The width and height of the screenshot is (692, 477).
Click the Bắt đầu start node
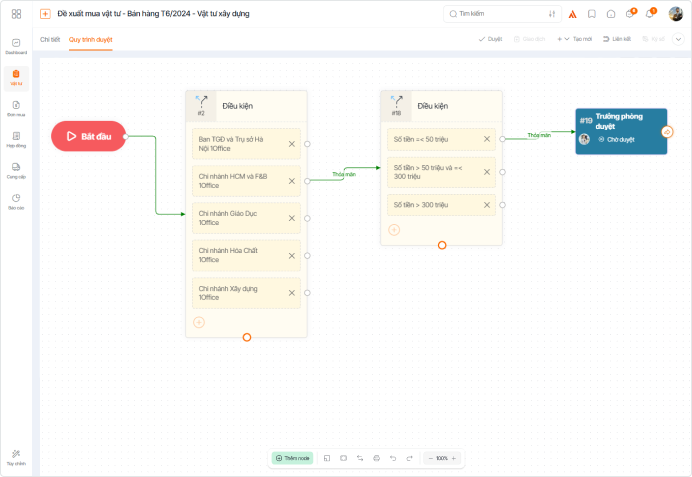(x=89, y=136)
